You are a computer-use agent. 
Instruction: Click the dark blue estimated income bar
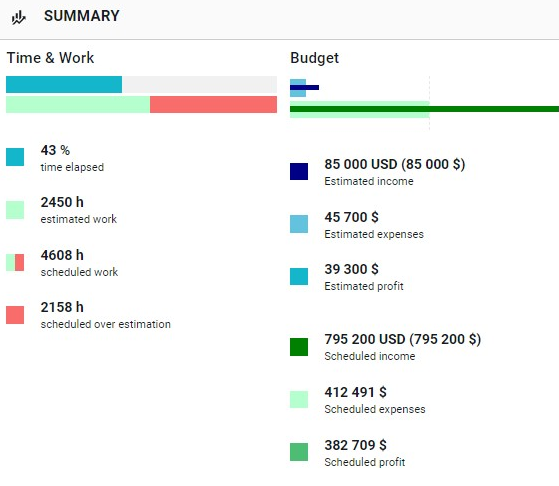[304, 87]
